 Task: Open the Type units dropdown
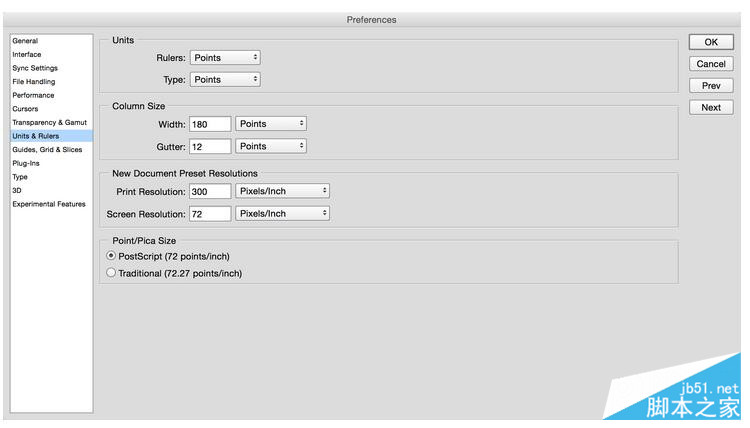[225, 79]
